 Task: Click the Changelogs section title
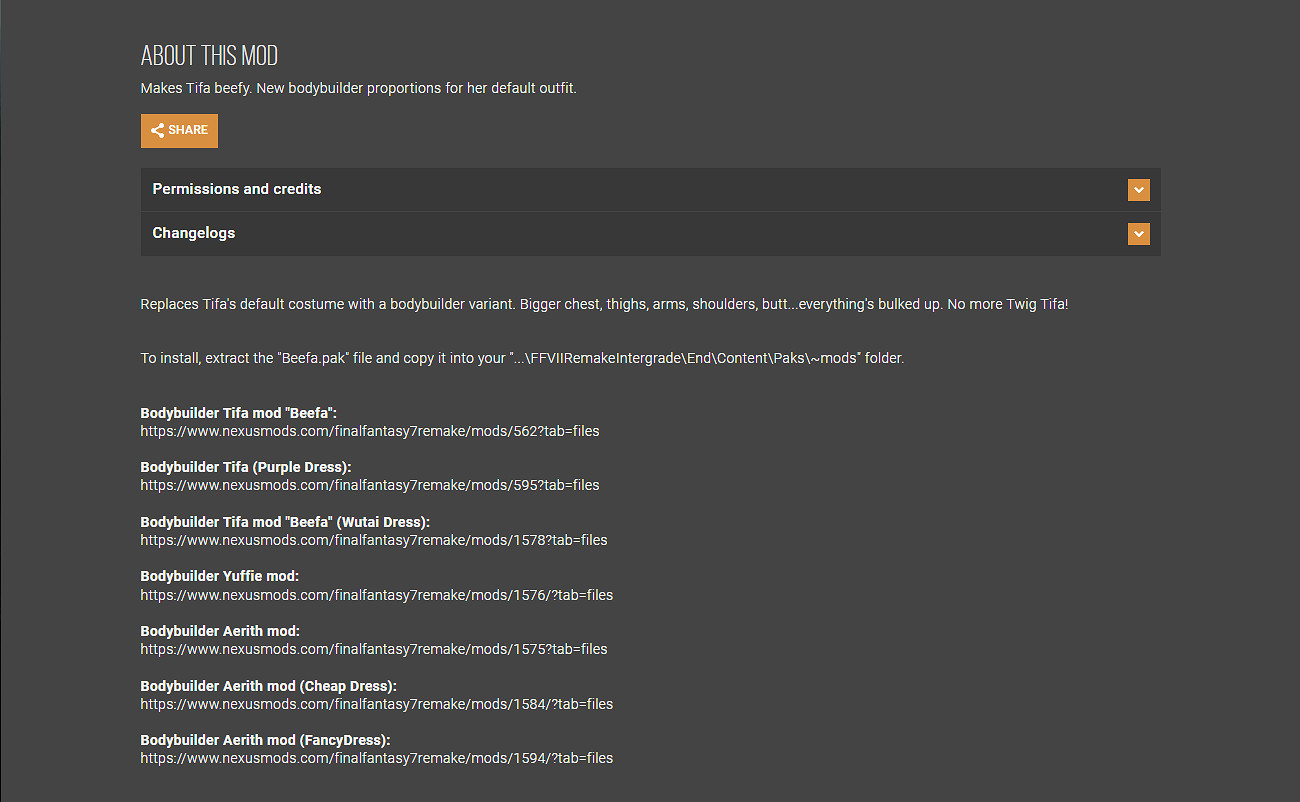click(194, 233)
